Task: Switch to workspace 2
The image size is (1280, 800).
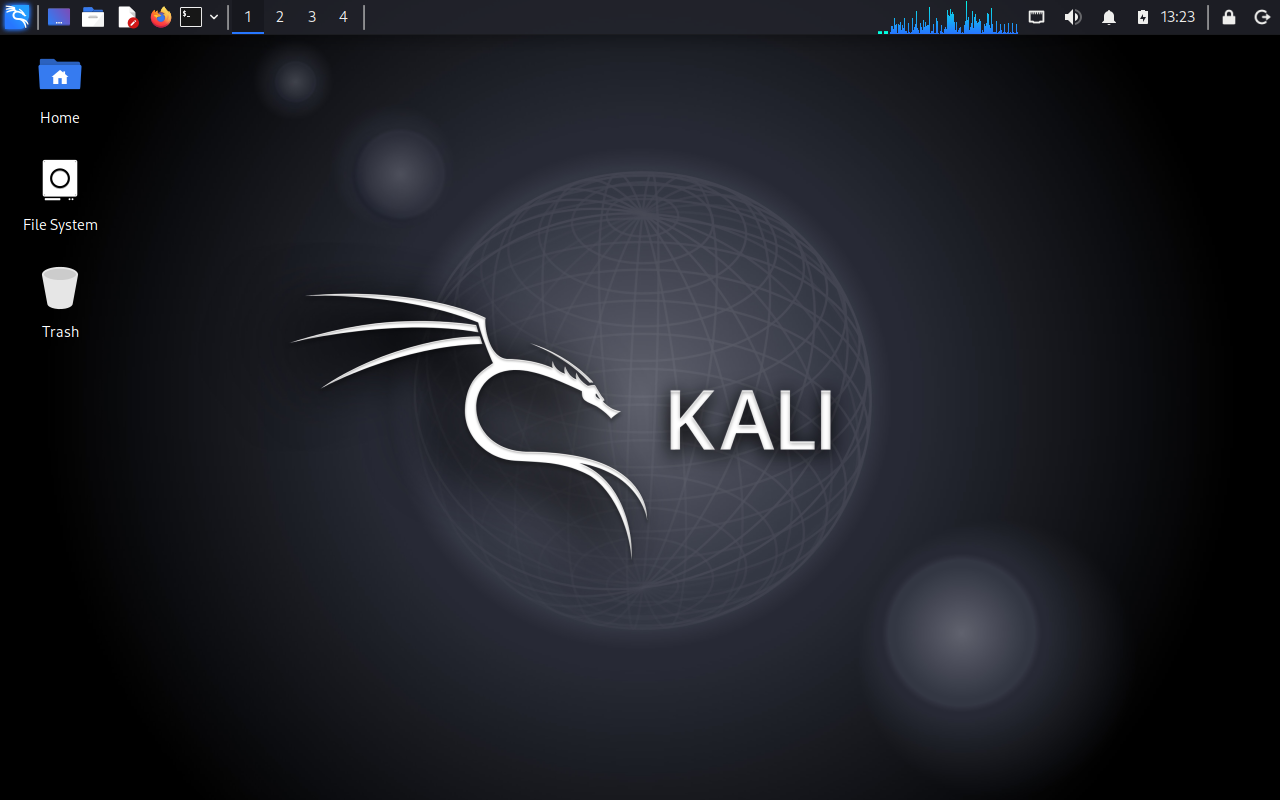Action: click(280, 17)
